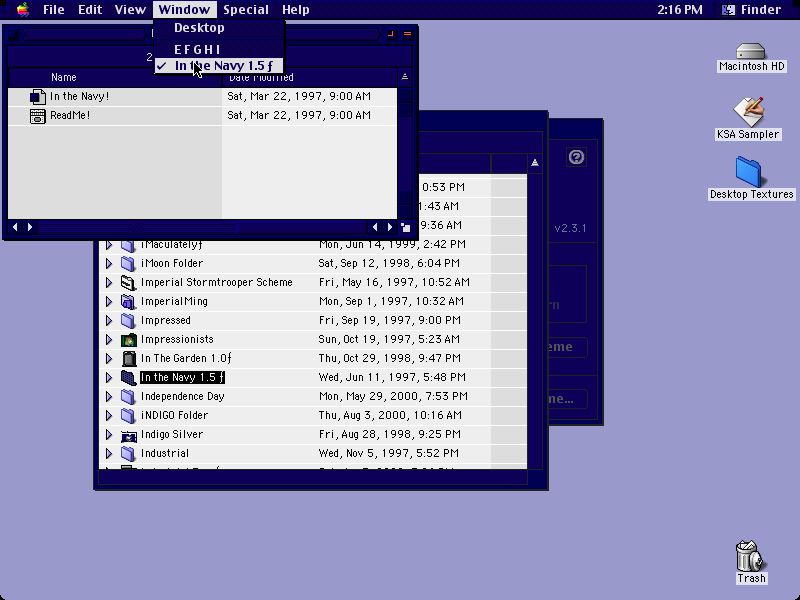The height and width of the screenshot is (600, 800).
Task: Toggle sort order in In the Navy window
Action: (405, 77)
